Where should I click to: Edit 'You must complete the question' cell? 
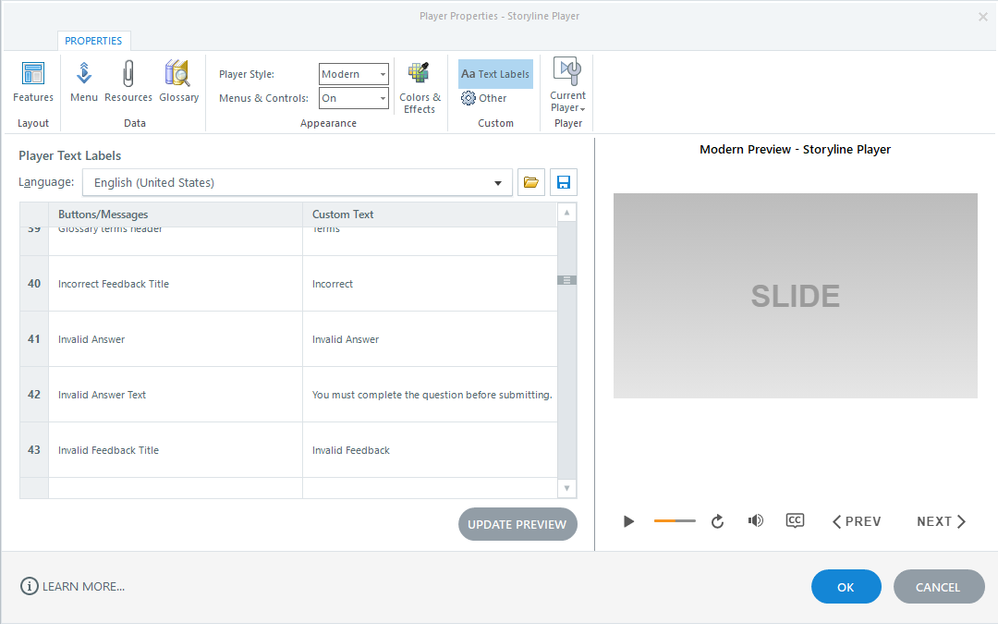click(430, 394)
